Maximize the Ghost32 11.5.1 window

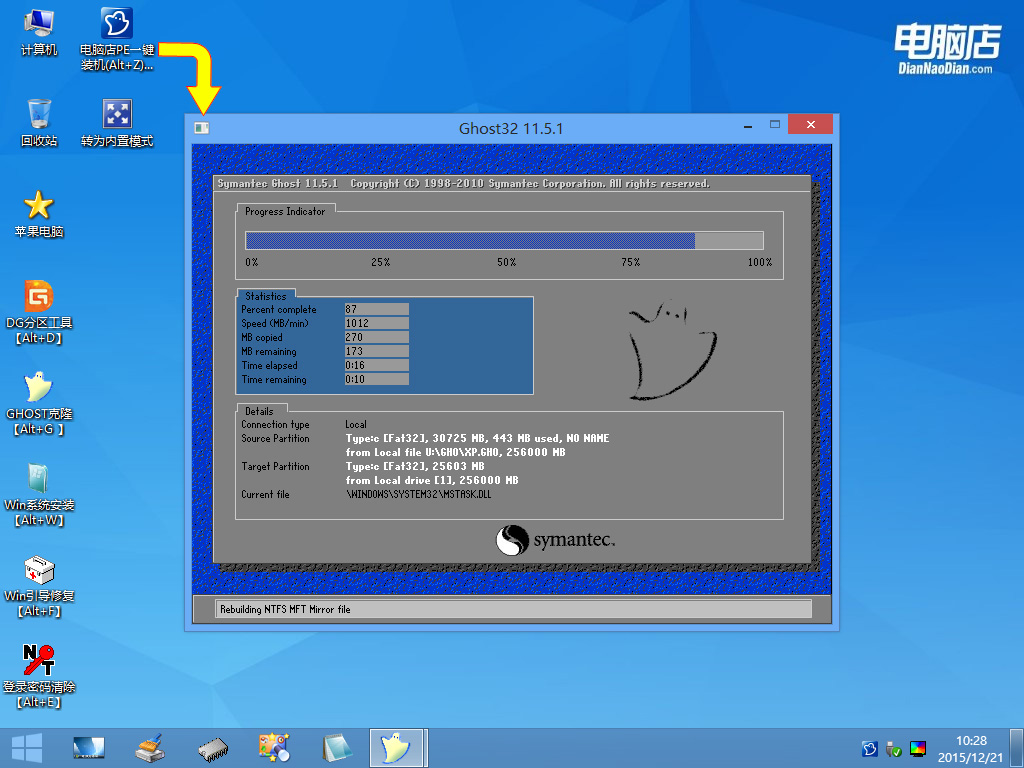[775, 124]
